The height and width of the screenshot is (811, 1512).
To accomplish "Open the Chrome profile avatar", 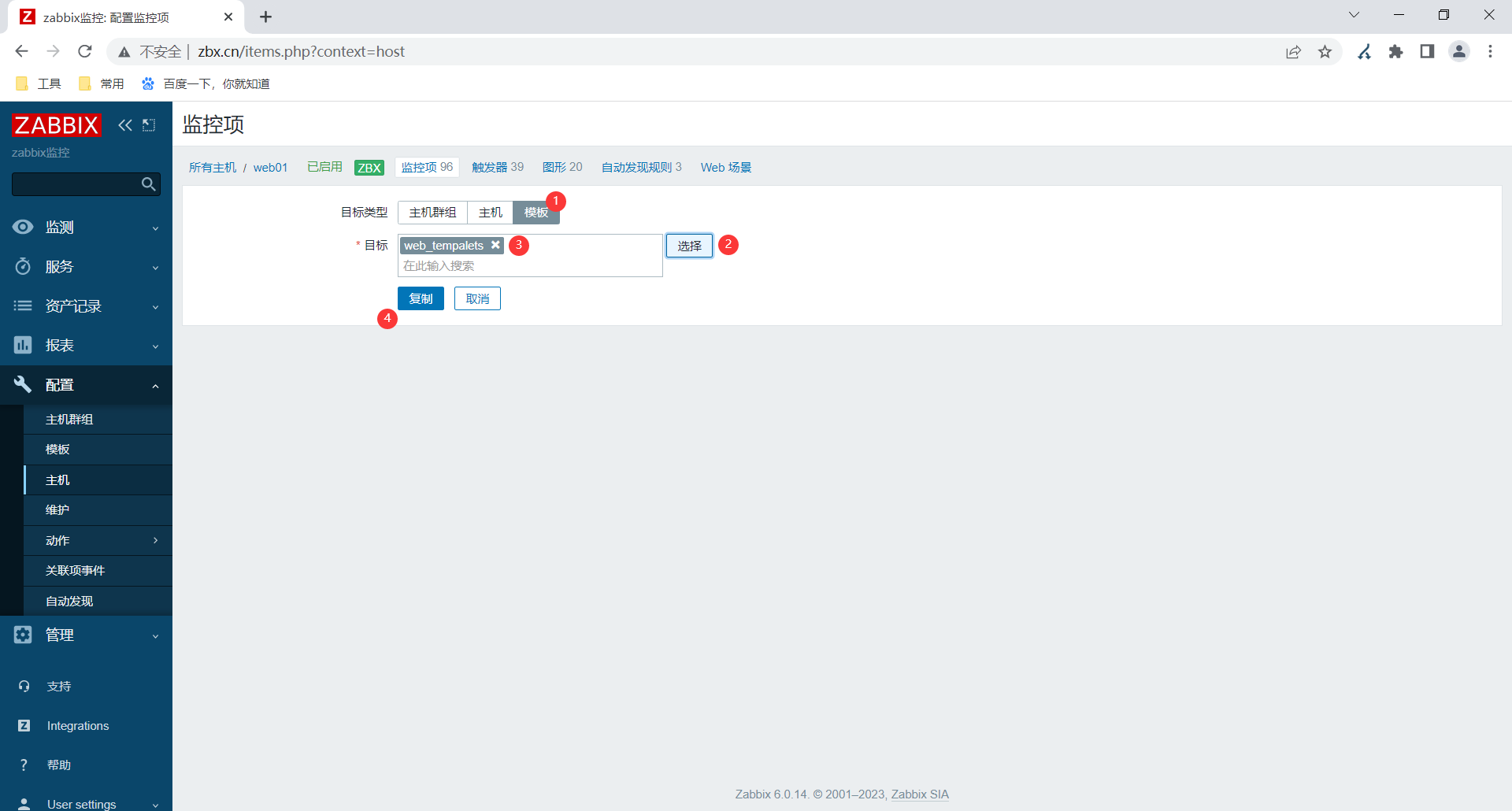I will 1459,52.
